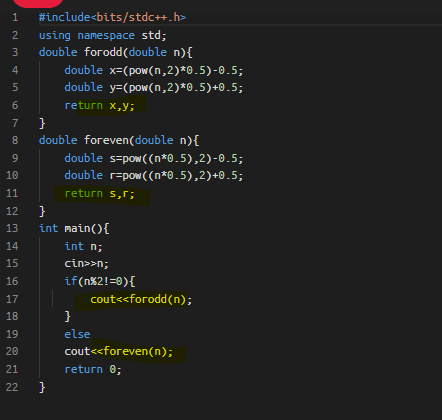442x420 pixels.
Task: Click the closing brace on line 7
Action: (x=42, y=123)
